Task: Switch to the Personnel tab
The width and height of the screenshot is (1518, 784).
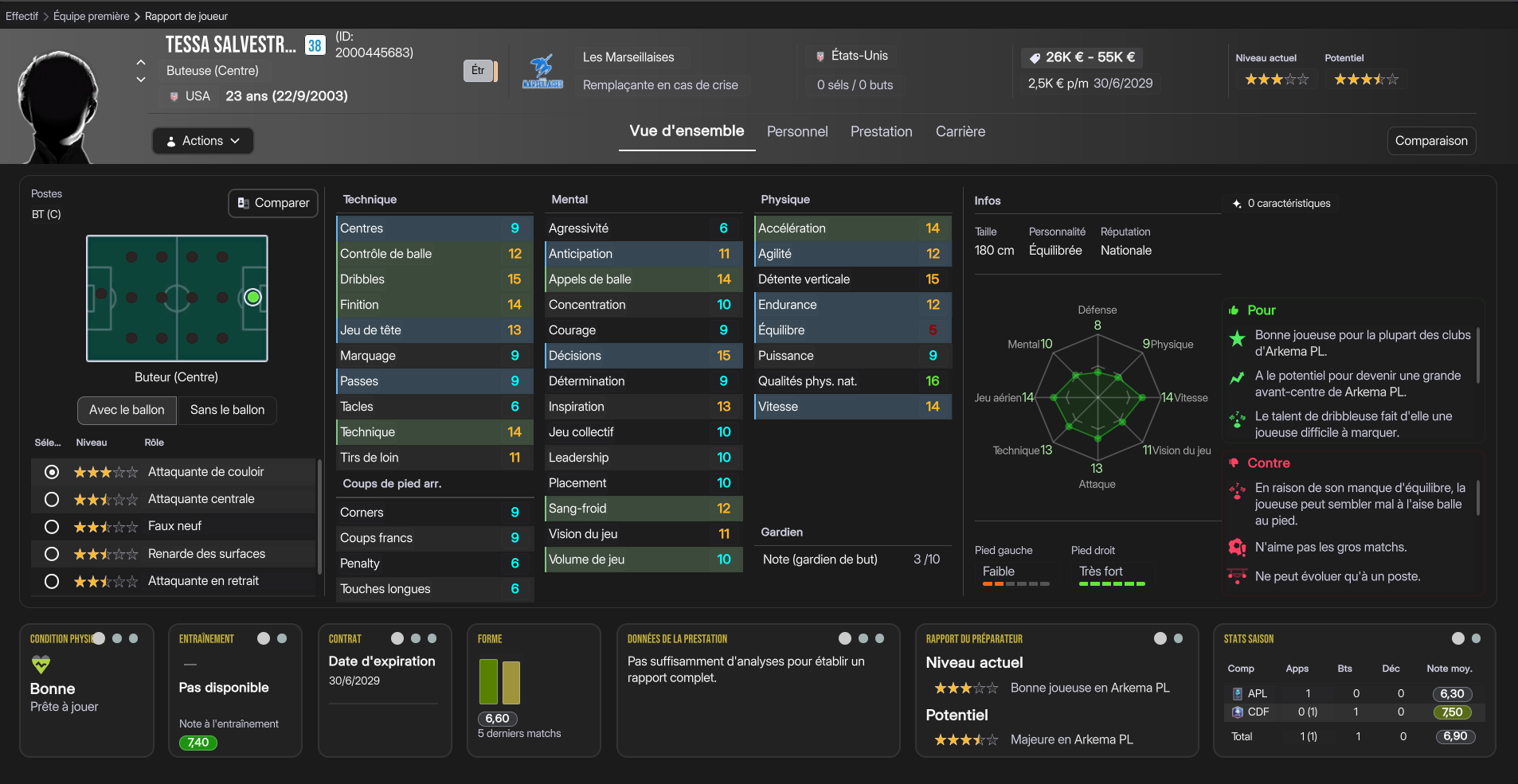Action: point(797,131)
